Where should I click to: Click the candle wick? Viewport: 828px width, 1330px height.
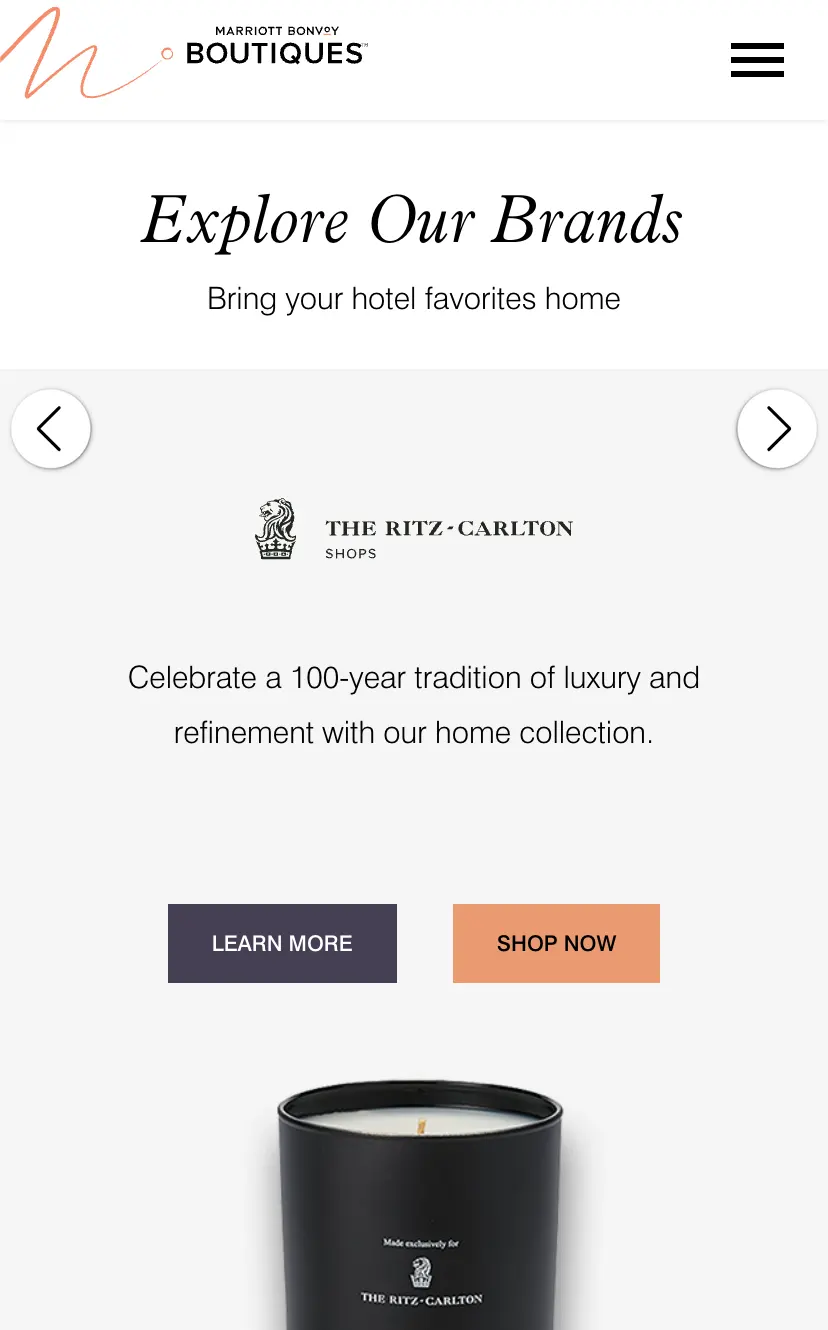tap(422, 1123)
